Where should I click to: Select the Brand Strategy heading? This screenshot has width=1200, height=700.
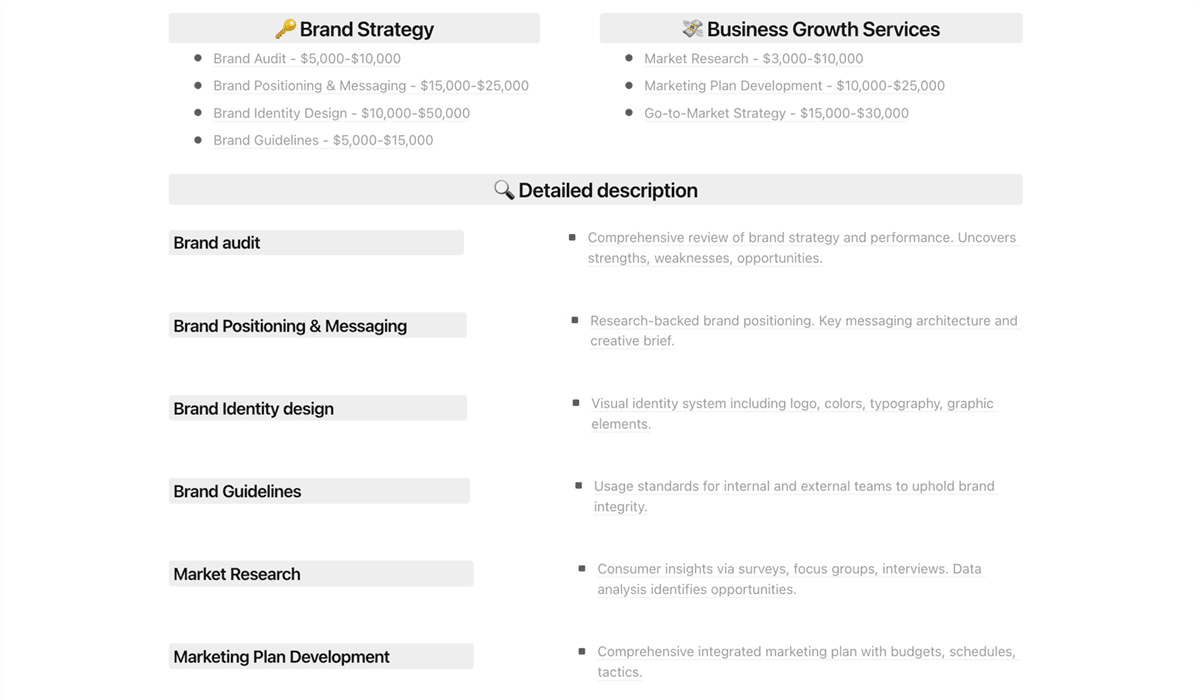[354, 29]
